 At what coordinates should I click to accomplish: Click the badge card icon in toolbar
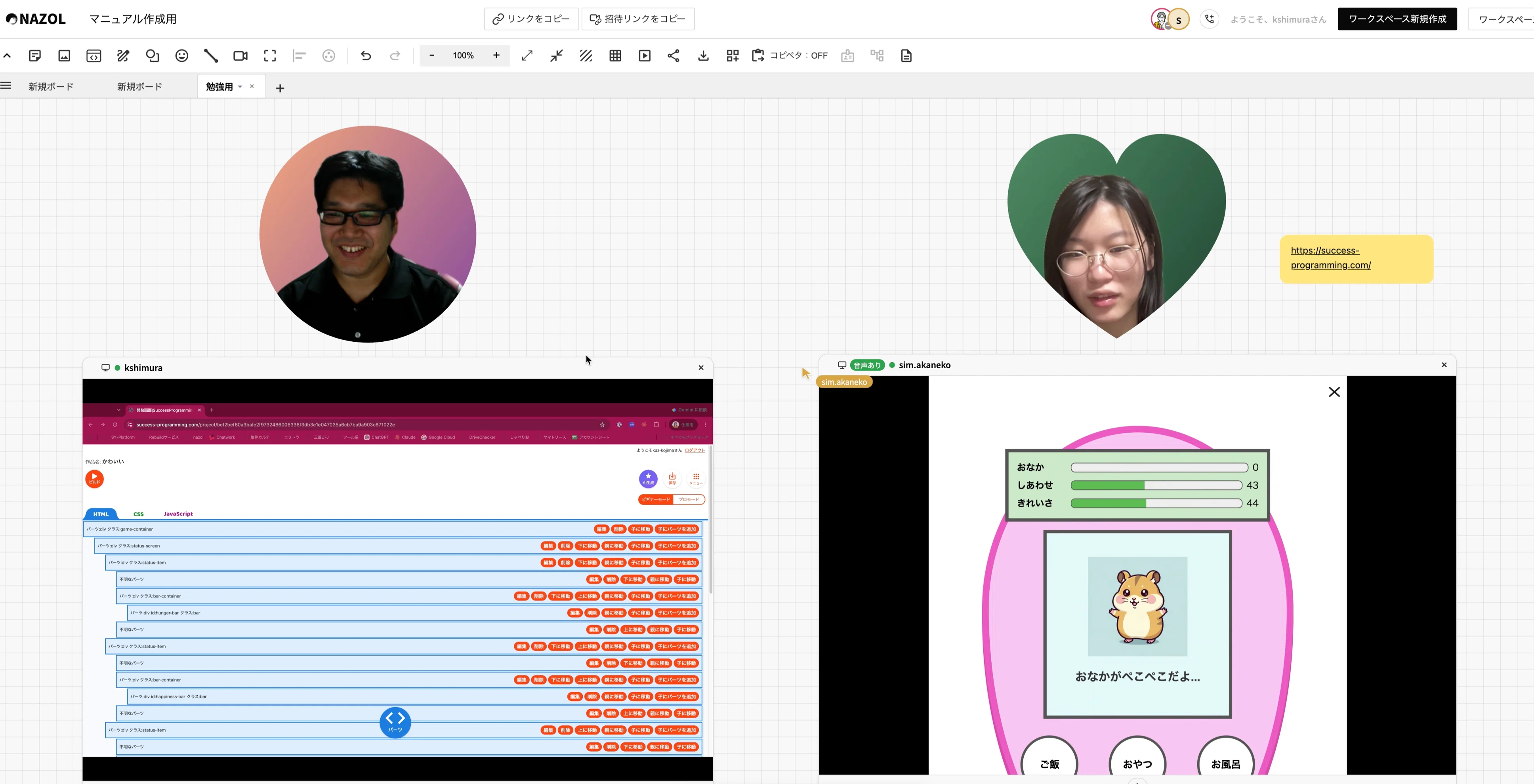click(847, 55)
